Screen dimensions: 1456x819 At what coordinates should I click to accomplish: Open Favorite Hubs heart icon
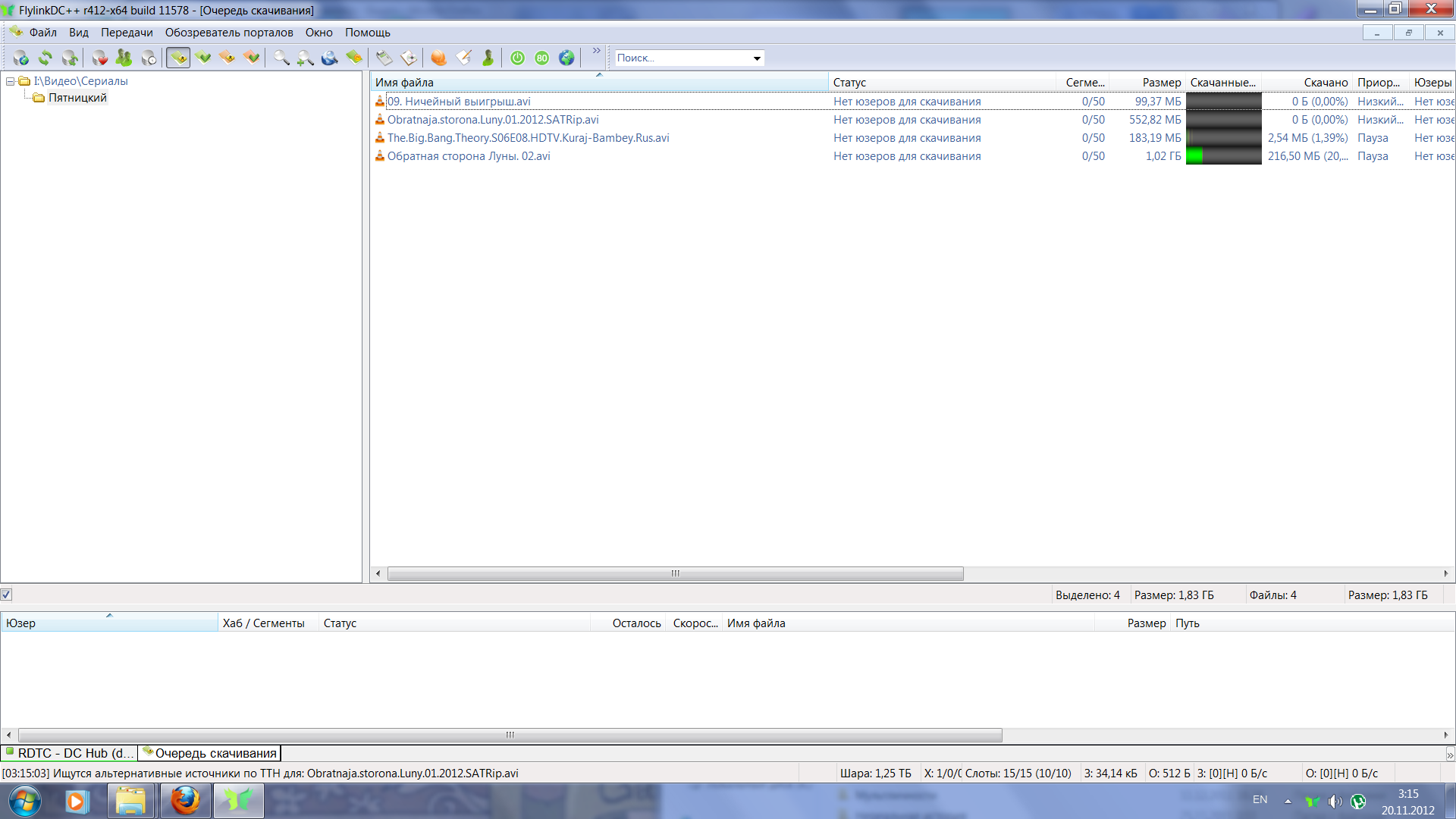point(99,58)
